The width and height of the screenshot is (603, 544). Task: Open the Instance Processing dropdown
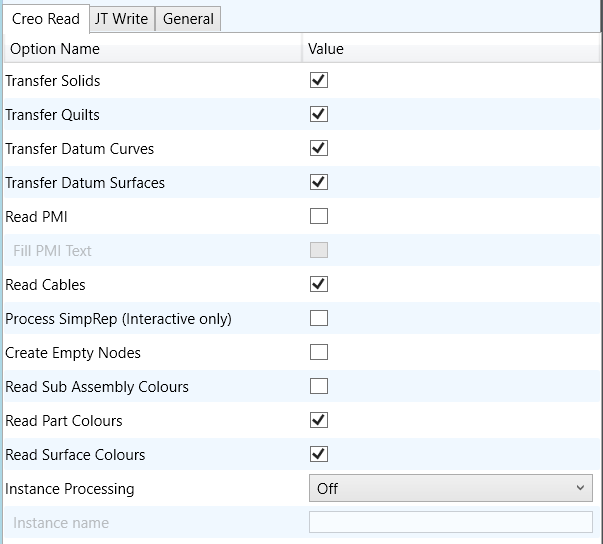[x=451, y=488]
